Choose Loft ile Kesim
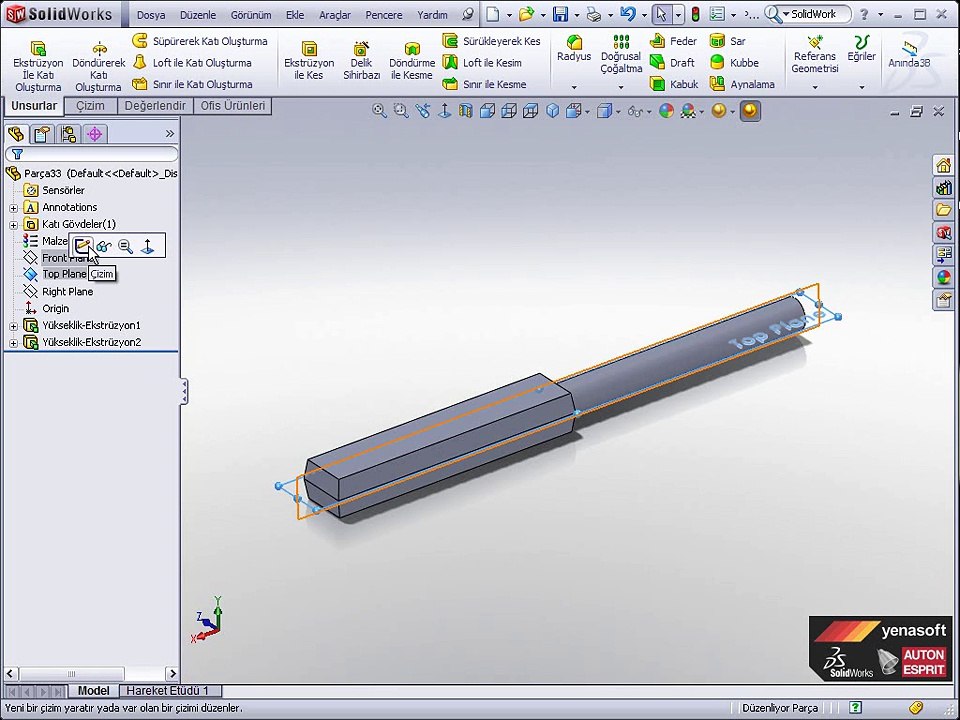 tap(482, 62)
